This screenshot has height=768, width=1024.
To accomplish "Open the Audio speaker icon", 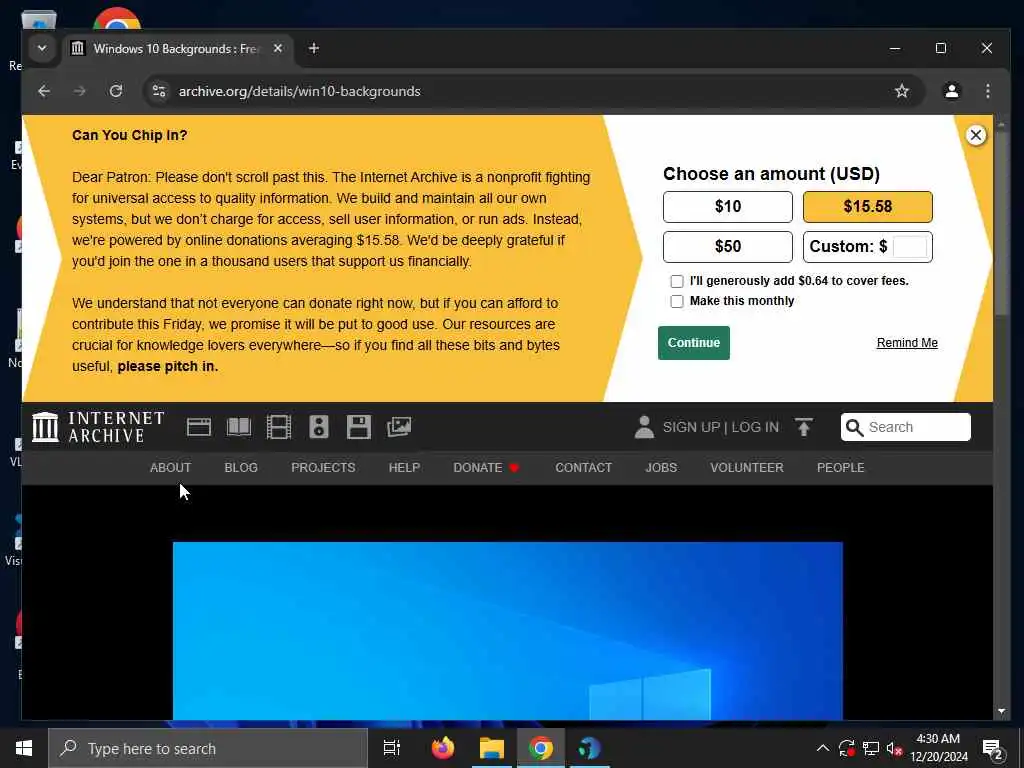I will (x=319, y=427).
